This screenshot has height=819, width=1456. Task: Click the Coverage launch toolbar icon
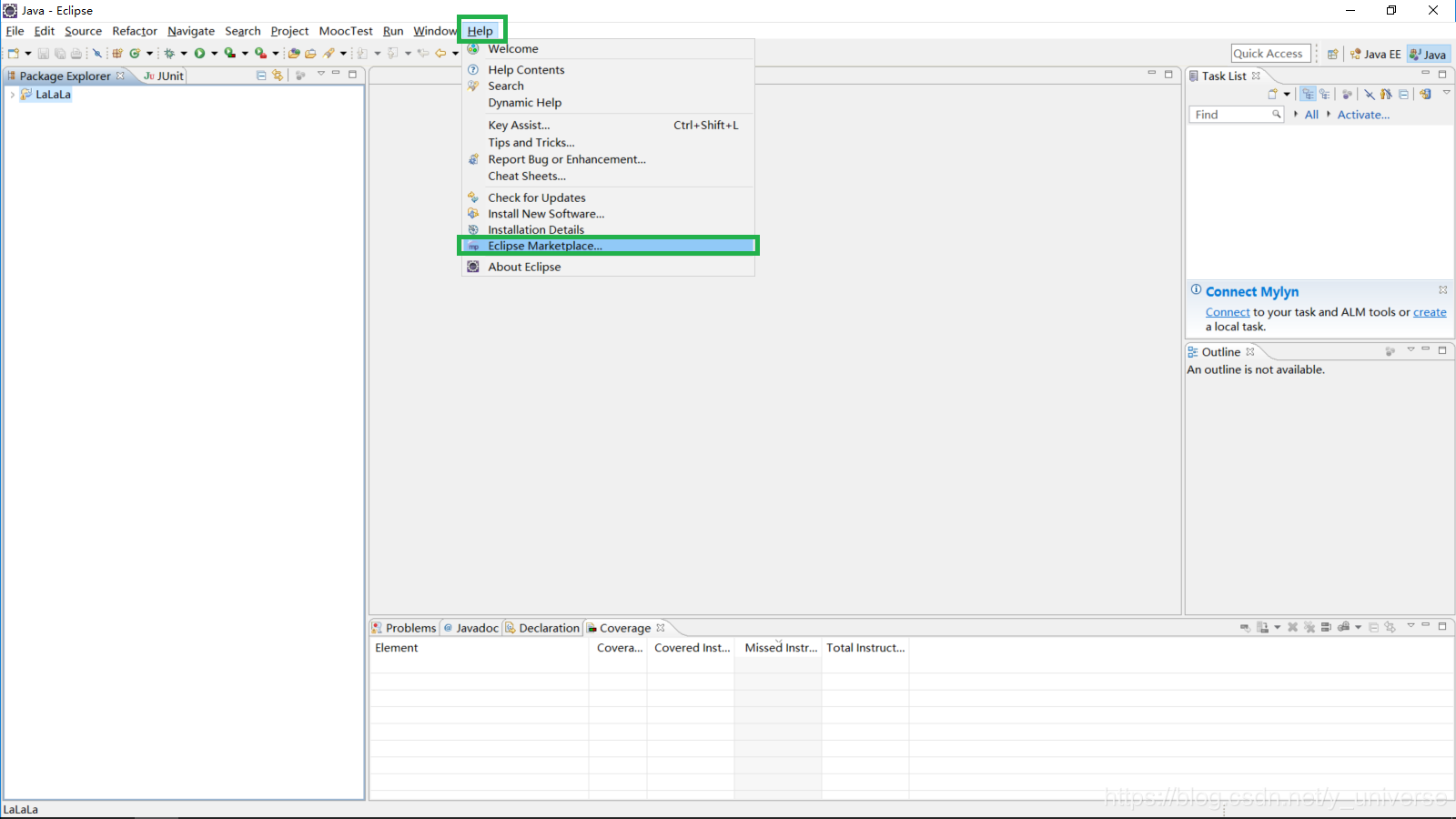(x=230, y=54)
